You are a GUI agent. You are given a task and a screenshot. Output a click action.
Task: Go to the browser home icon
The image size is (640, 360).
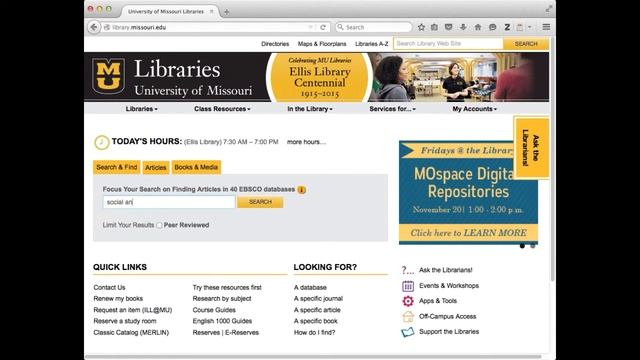tap(478, 27)
